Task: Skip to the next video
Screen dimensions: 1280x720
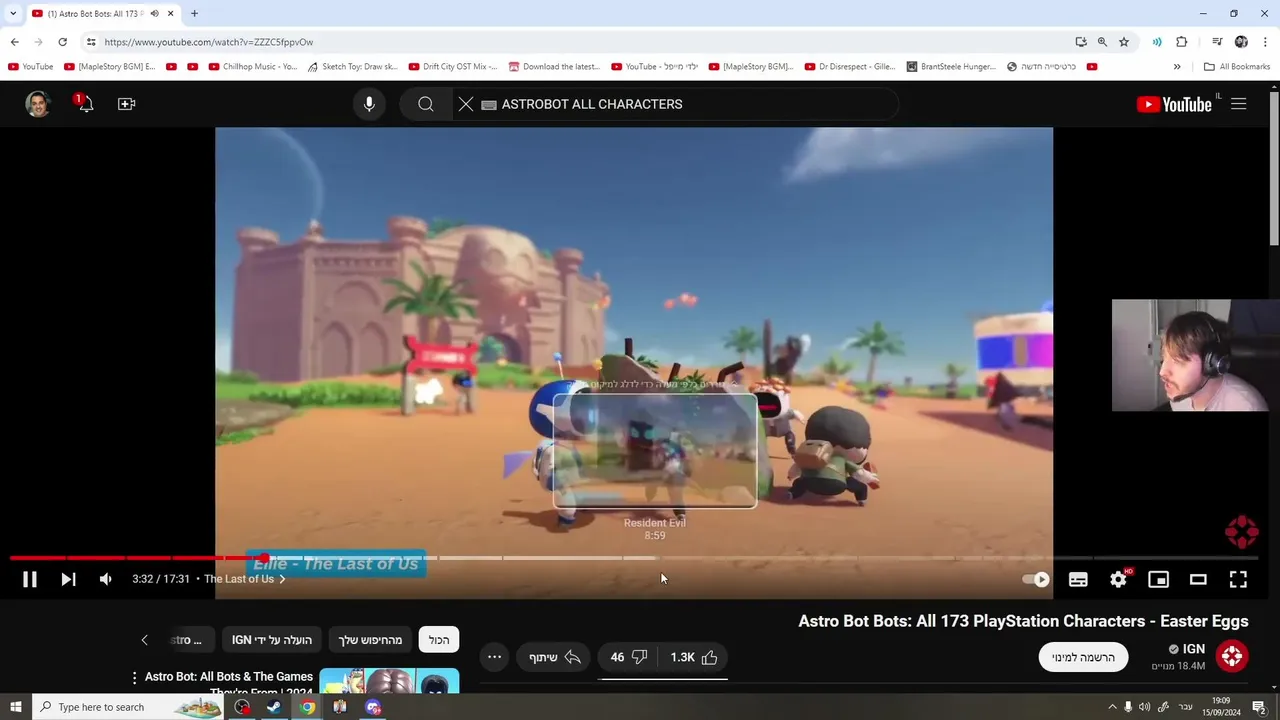Action: coord(68,579)
